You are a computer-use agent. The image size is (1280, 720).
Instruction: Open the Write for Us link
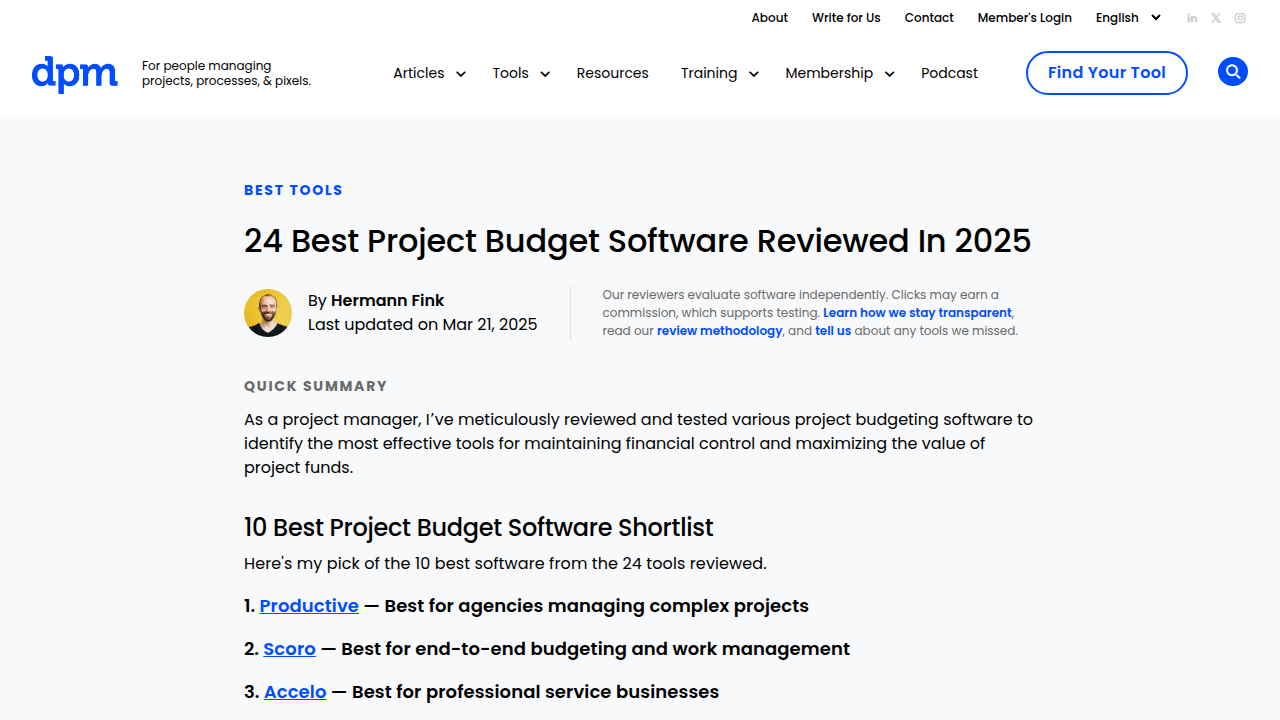tap(846, 18)
